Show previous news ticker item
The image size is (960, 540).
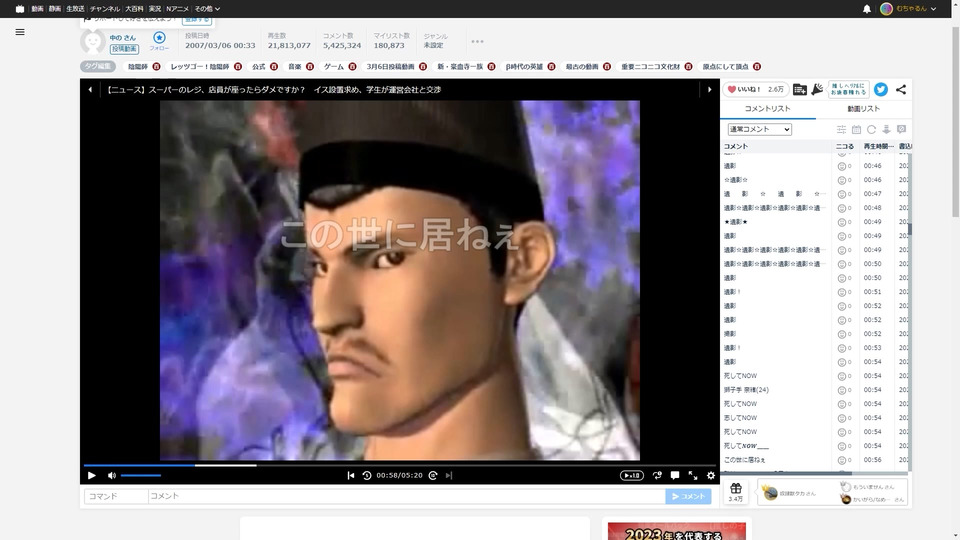coord(90,89)
